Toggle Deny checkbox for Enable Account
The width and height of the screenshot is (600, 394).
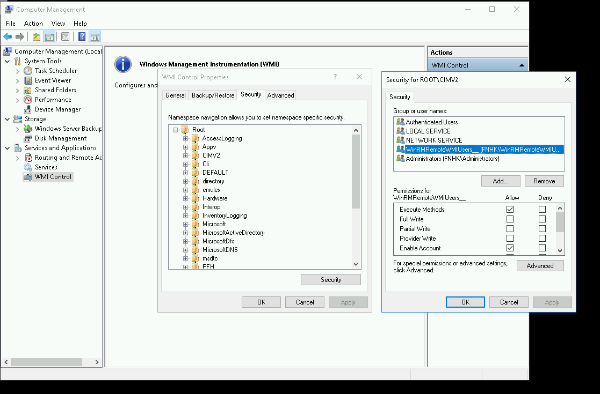[542, 248]
